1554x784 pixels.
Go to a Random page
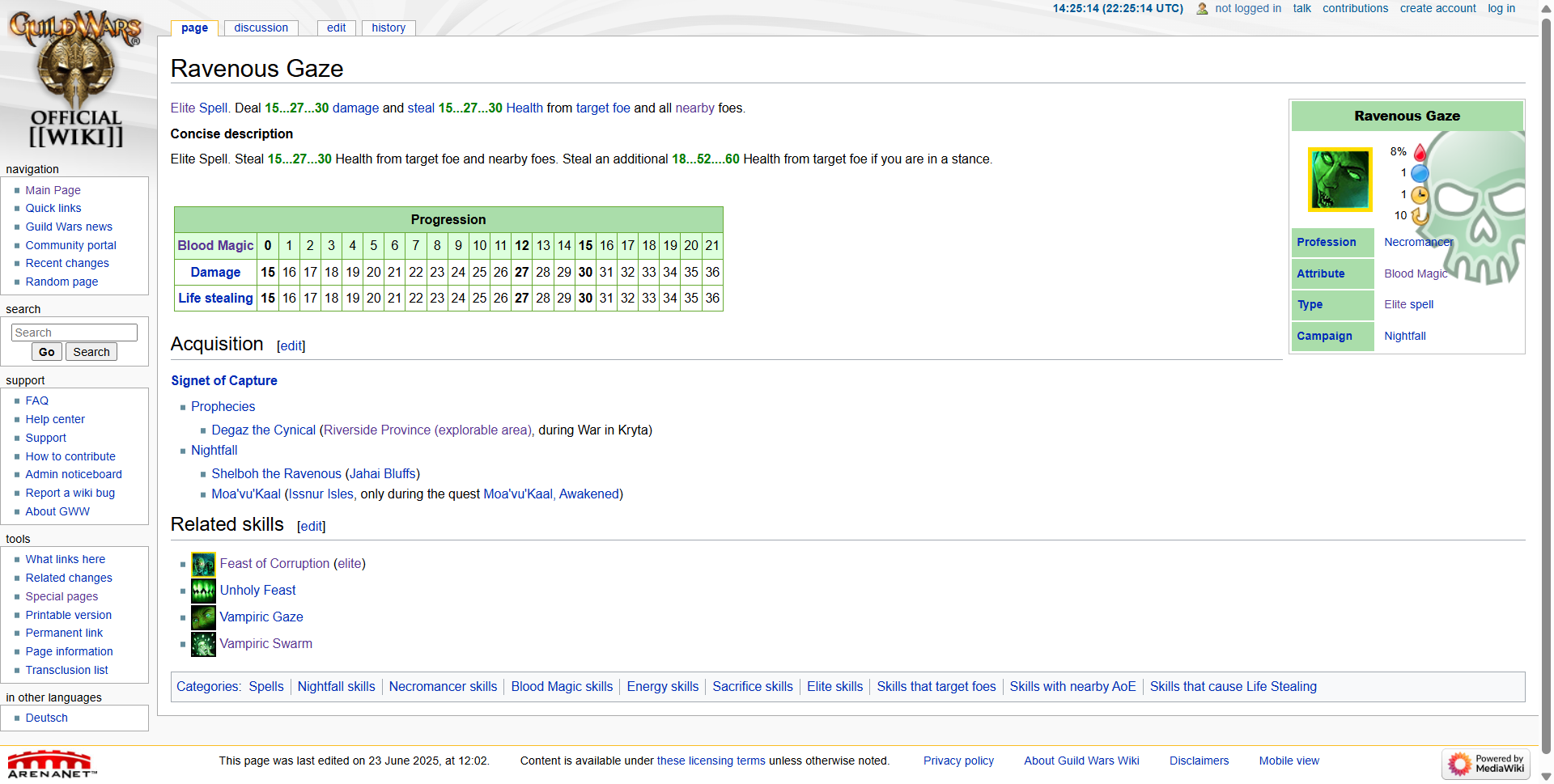[x=62, y=282]
